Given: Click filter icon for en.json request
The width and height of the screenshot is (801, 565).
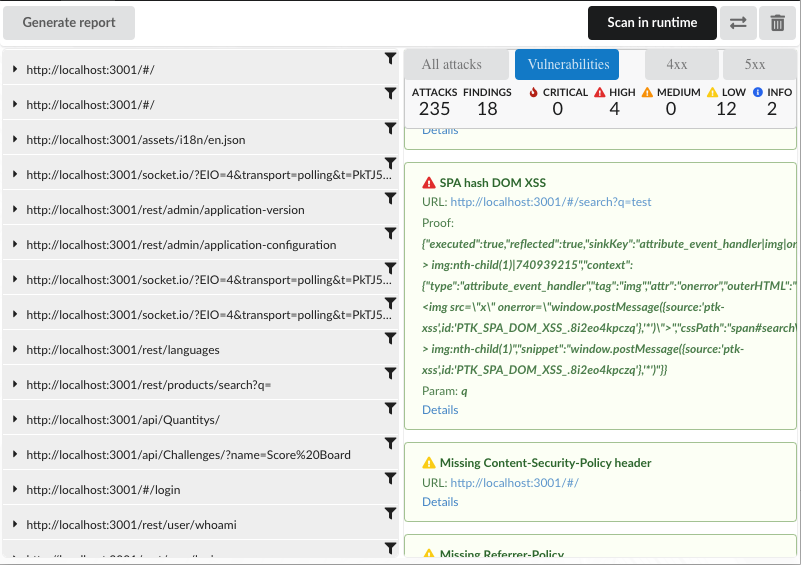Looking at the screenshot, I should coord(390,129).
